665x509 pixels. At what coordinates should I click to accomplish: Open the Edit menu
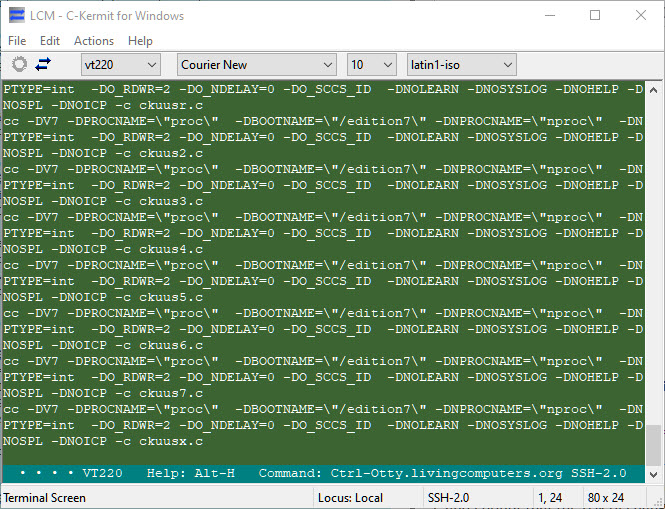coord(50,41)
